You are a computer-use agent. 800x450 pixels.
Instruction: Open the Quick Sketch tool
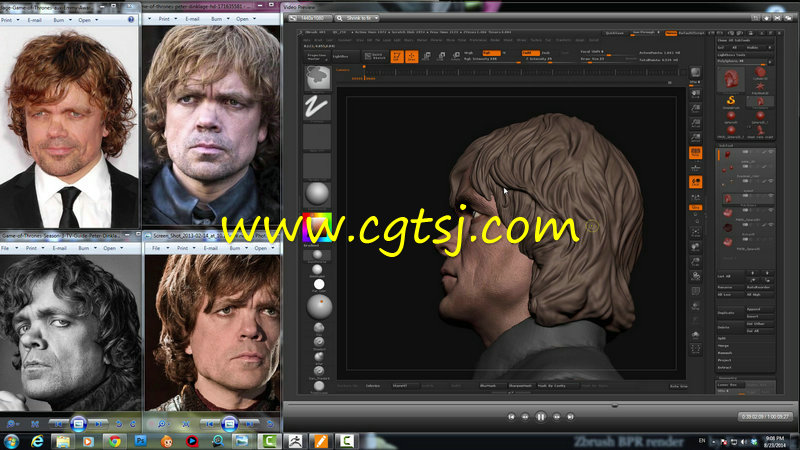click(375, 56)
